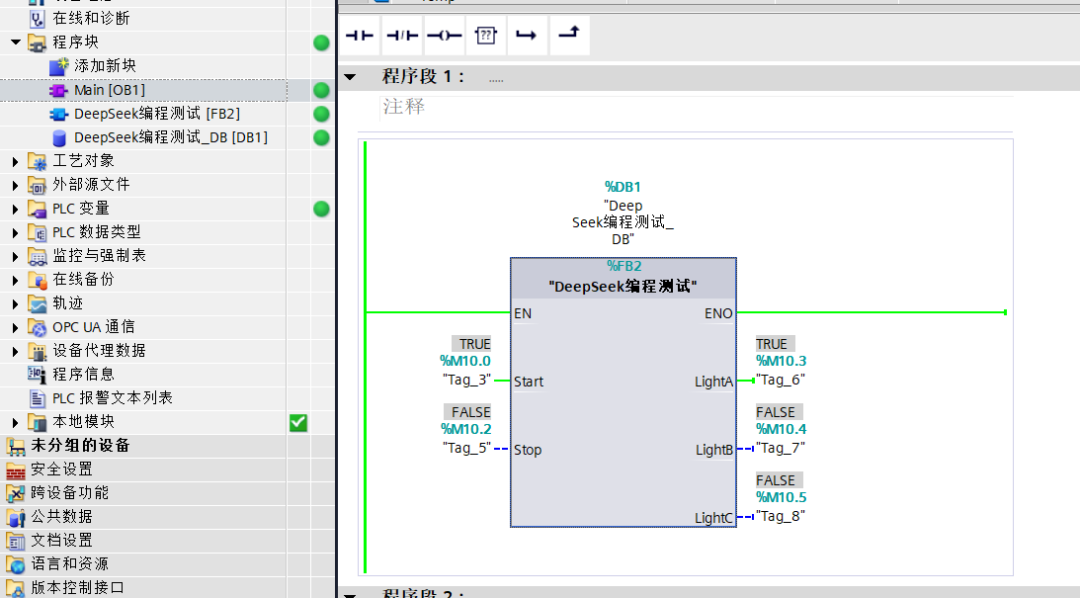Click the 跨设备功能 icon
Image resolution: width=1080 pixels, height=598 pixels.
tap(15, 493)
